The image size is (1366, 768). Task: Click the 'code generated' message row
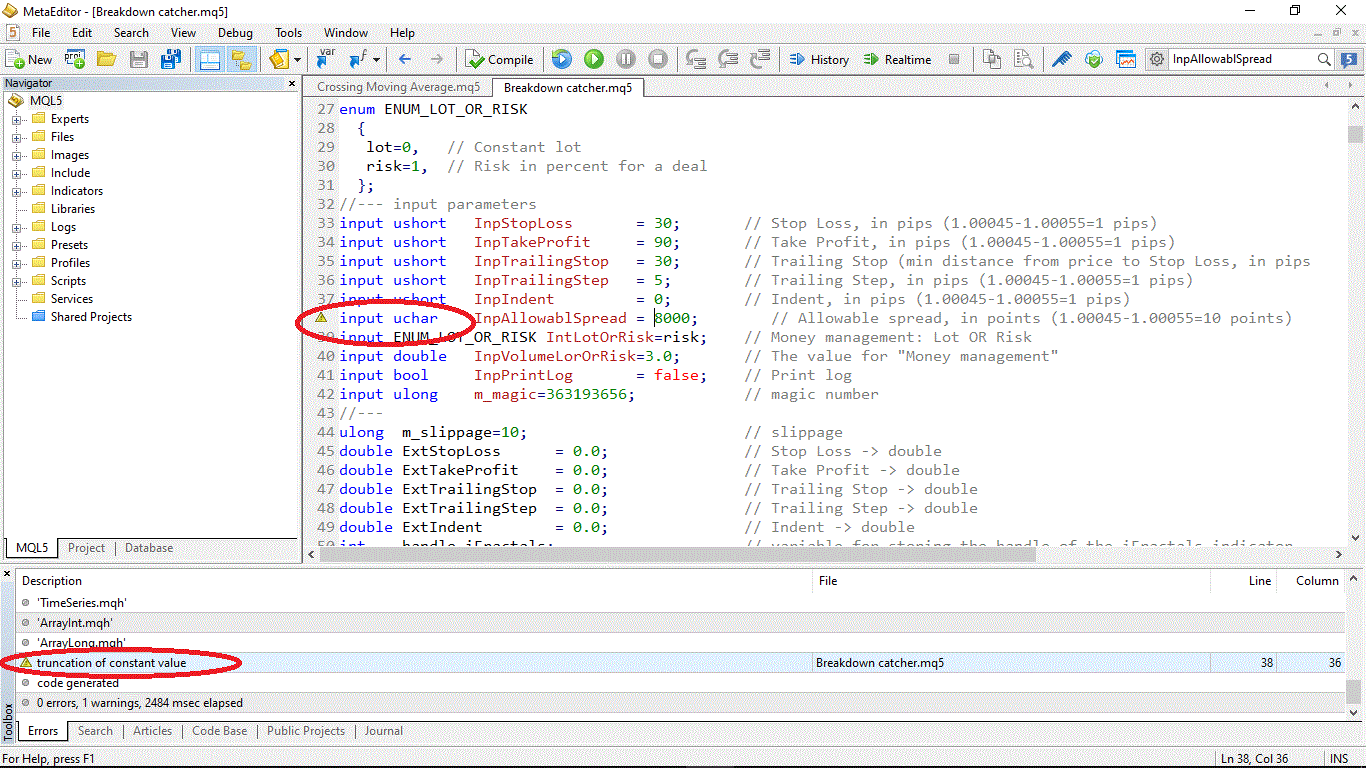pos(682,683)
